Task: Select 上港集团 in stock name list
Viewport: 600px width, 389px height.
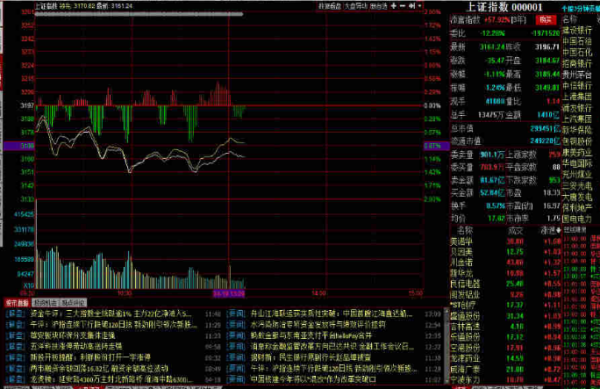Action: [577, 97]
